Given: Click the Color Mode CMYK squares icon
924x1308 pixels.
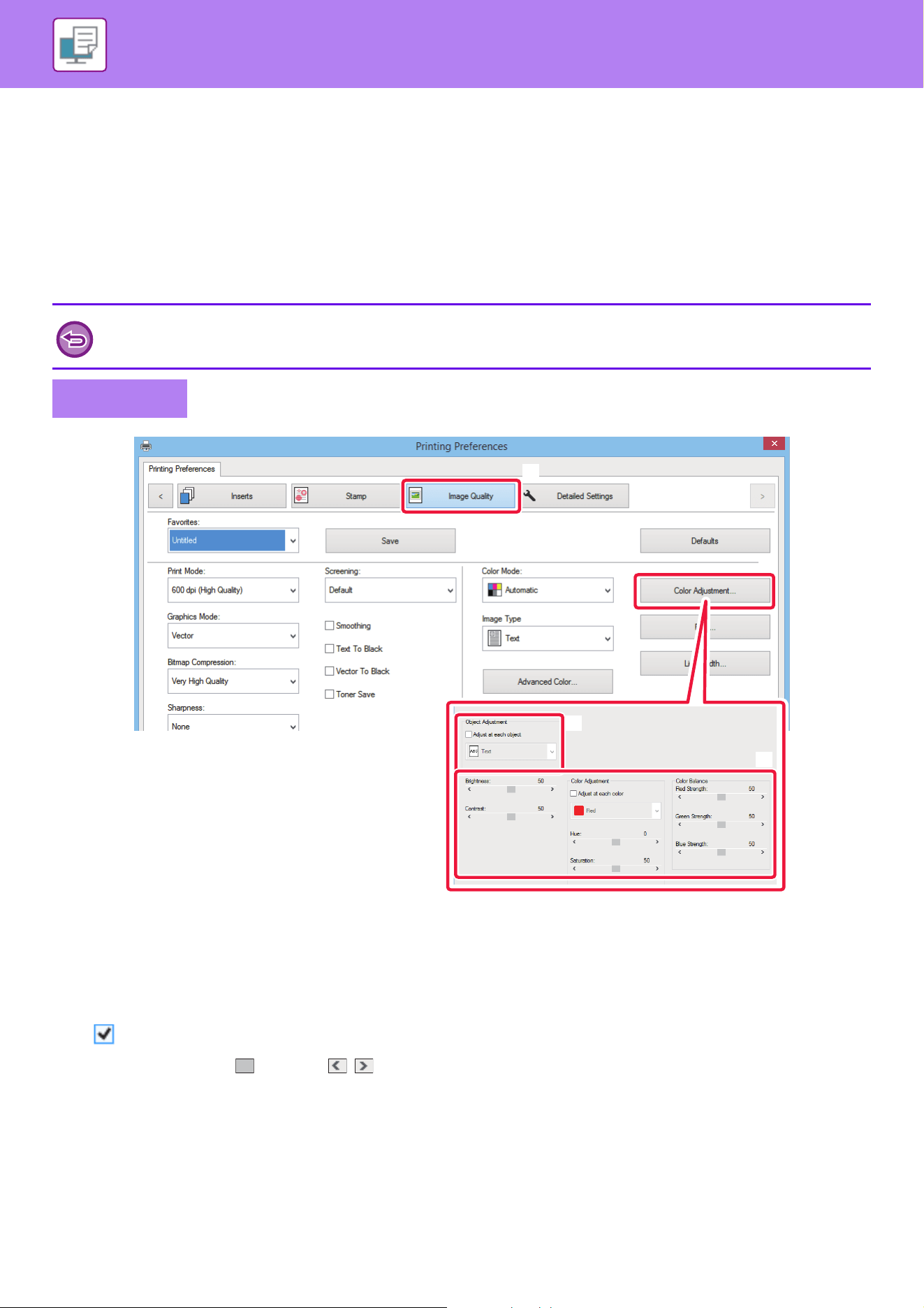Looking at the screenshot, I should (494, 590).
